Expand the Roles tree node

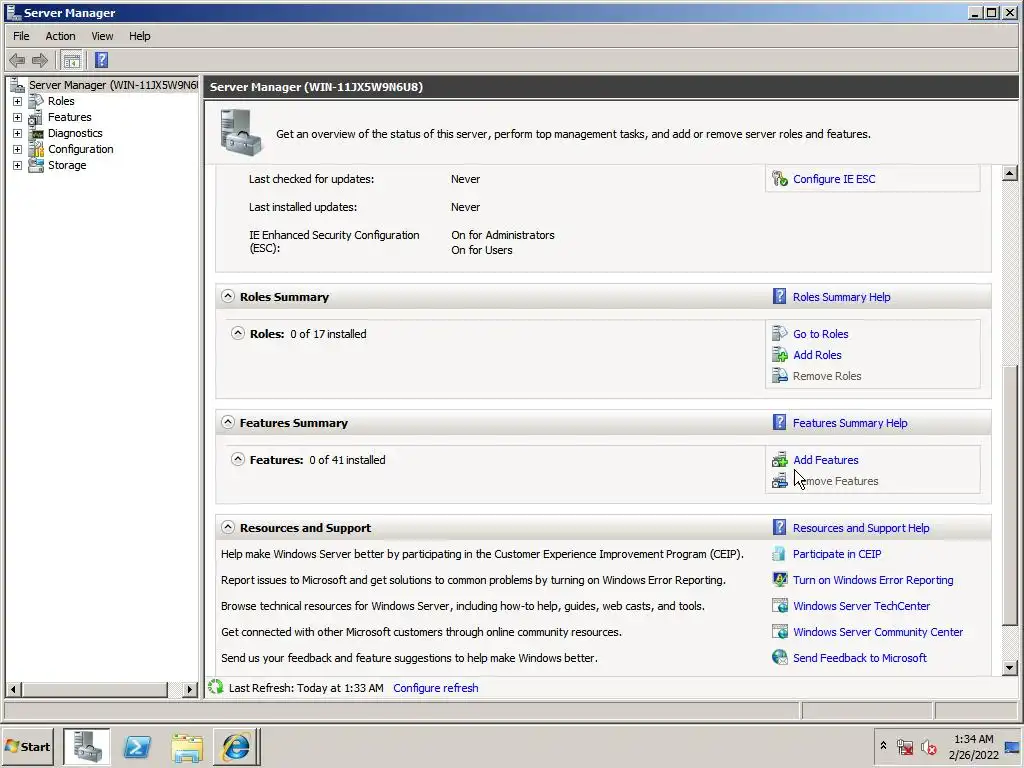[x=18, y=101]
